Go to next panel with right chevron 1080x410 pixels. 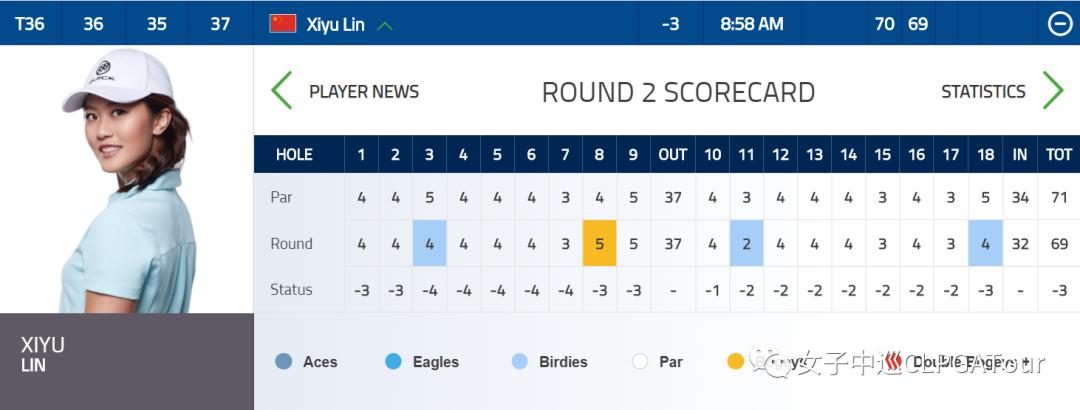(1052, 91)
